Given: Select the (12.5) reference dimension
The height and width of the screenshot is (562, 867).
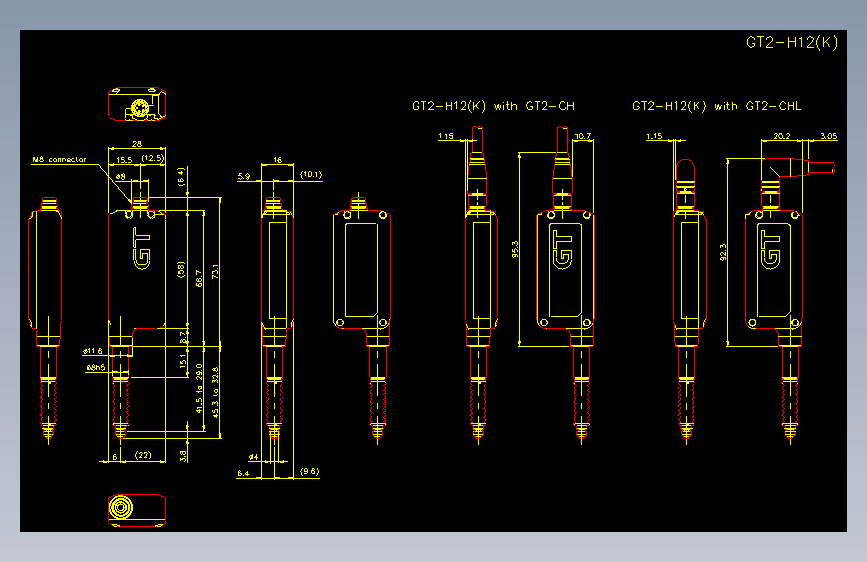Looking at the screenshot, I should (153, 158).
